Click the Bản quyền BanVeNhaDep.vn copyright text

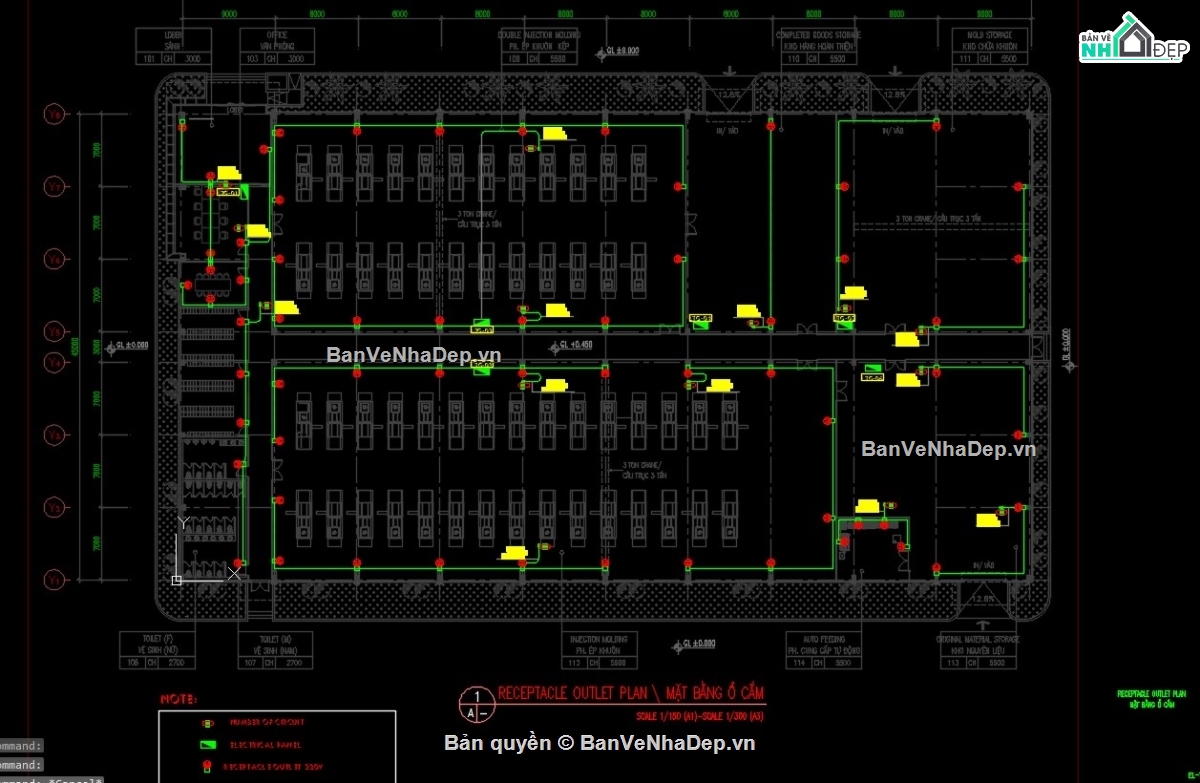click(x=600, y=742)
